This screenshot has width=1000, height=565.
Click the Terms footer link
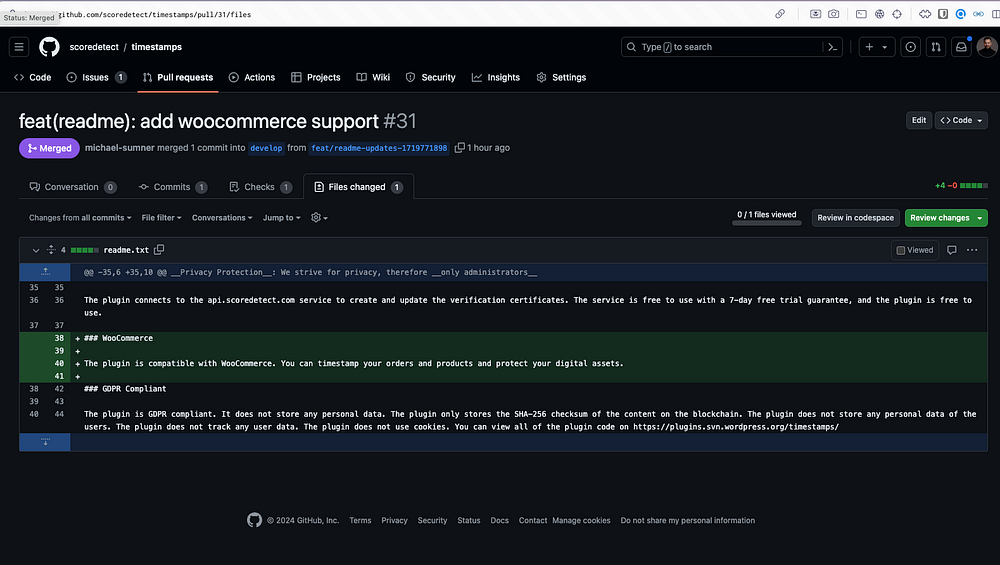click(360, 520)
